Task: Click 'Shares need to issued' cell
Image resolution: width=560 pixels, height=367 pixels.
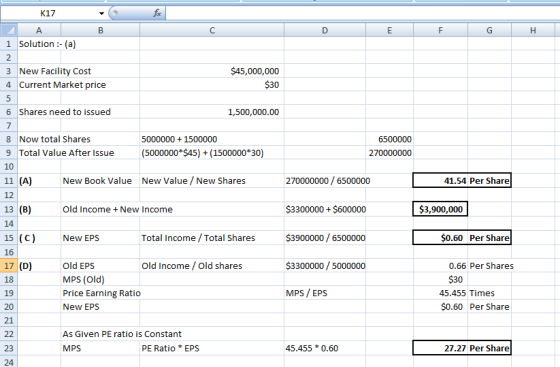Action: click(x=65, y=112)
